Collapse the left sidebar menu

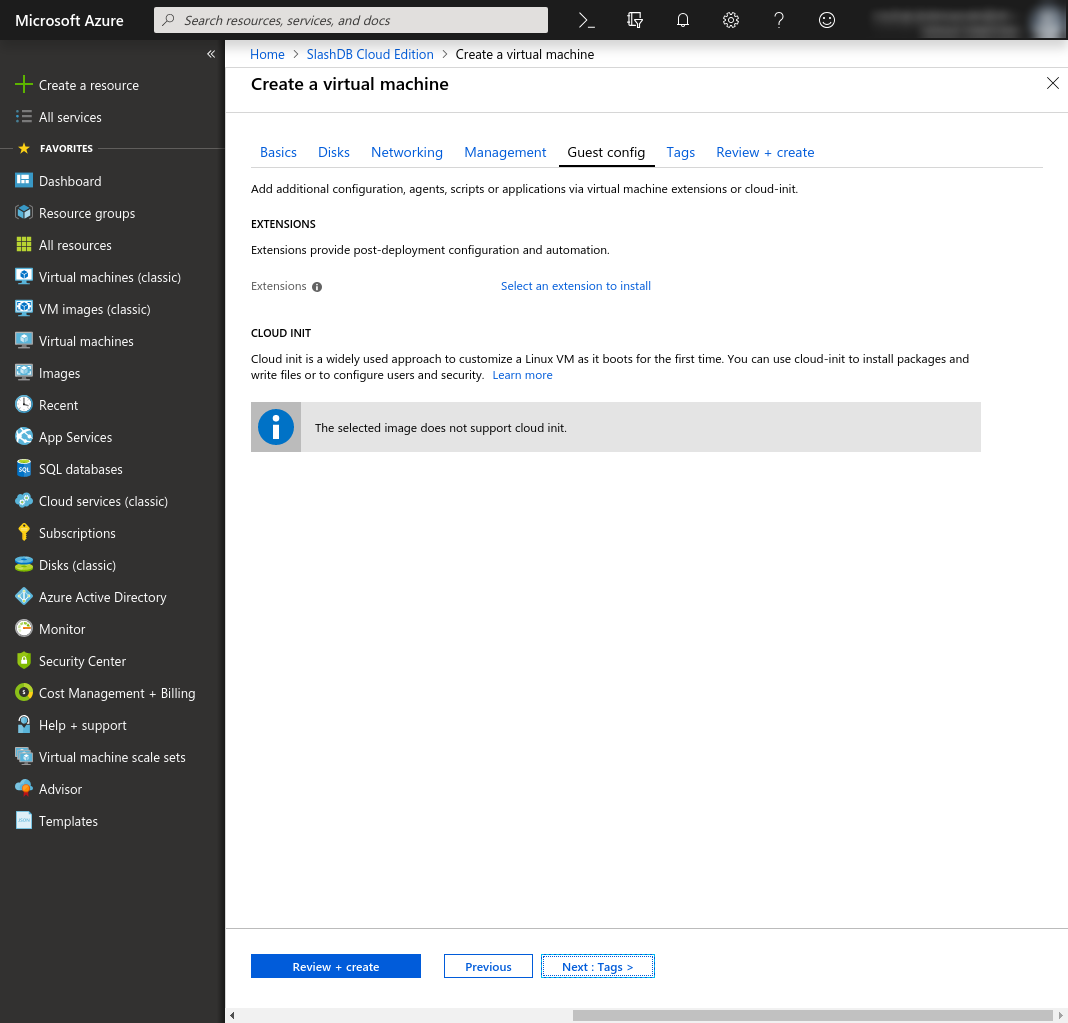click(x=211, y=54)
